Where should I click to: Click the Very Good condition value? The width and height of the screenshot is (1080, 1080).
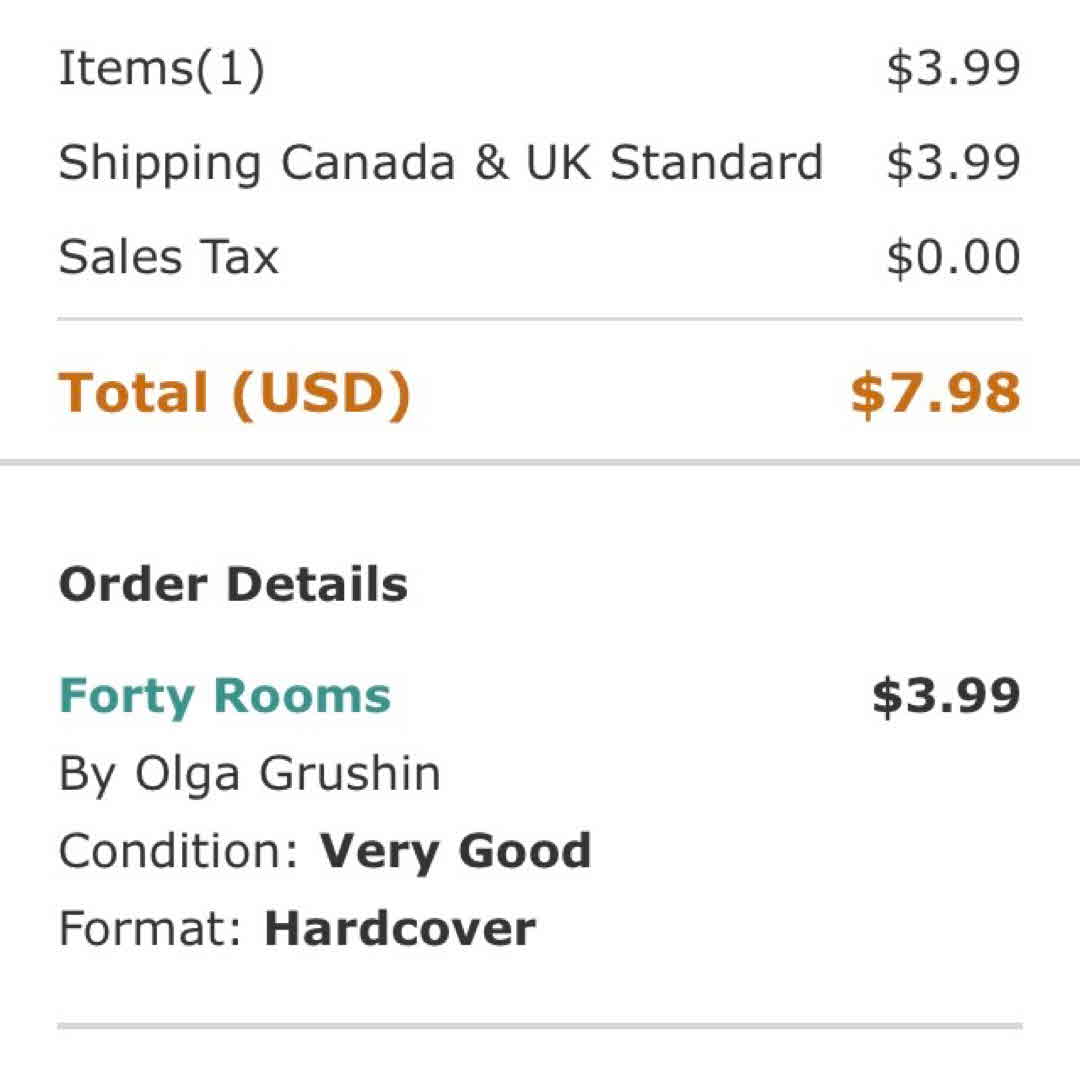(456, 851)
